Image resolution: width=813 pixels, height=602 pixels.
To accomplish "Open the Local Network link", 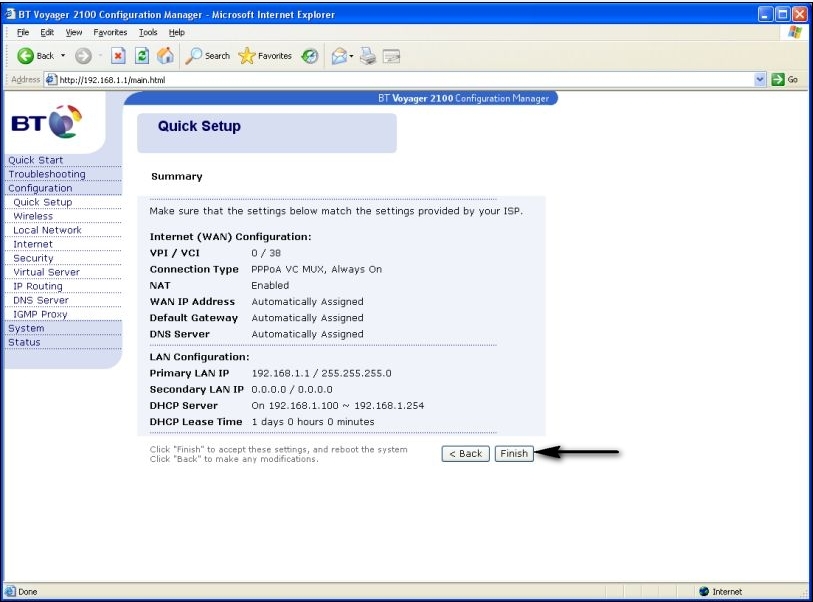I will coord(47,230).
